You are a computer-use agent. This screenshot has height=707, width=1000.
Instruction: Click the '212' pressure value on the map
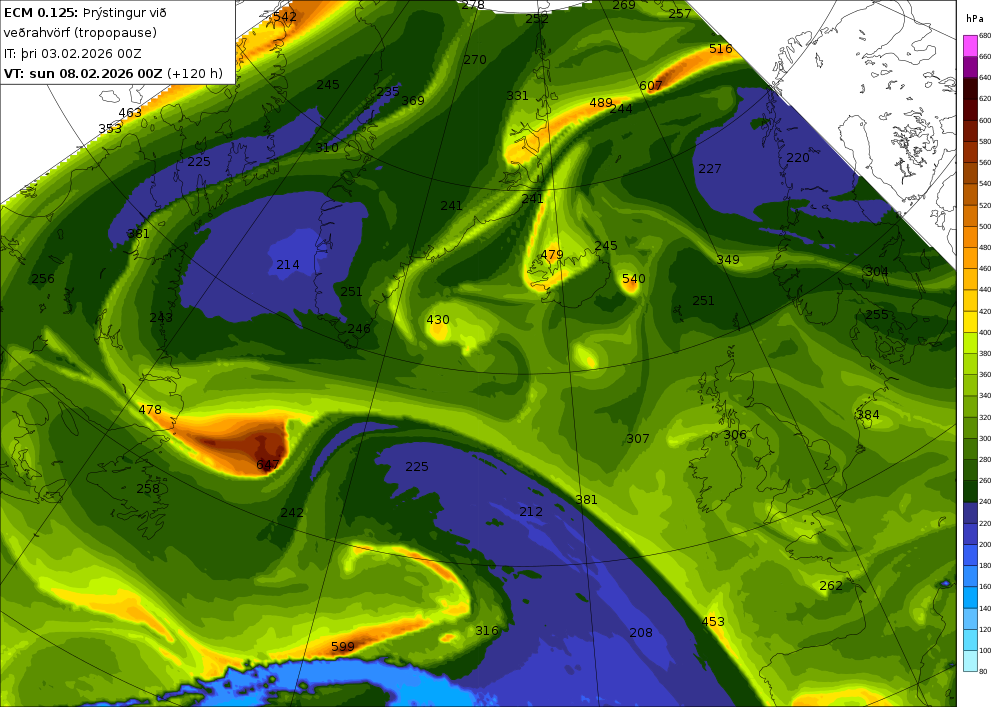tap(531, 512)
